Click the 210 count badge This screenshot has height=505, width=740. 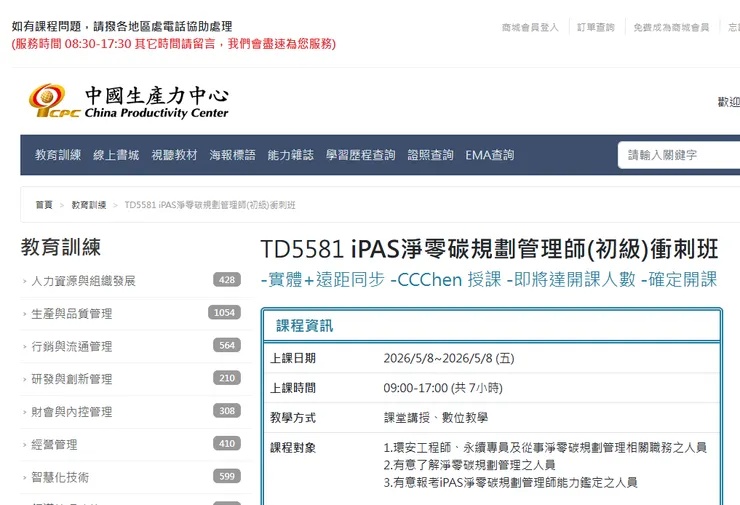click(x=227, y=378)
